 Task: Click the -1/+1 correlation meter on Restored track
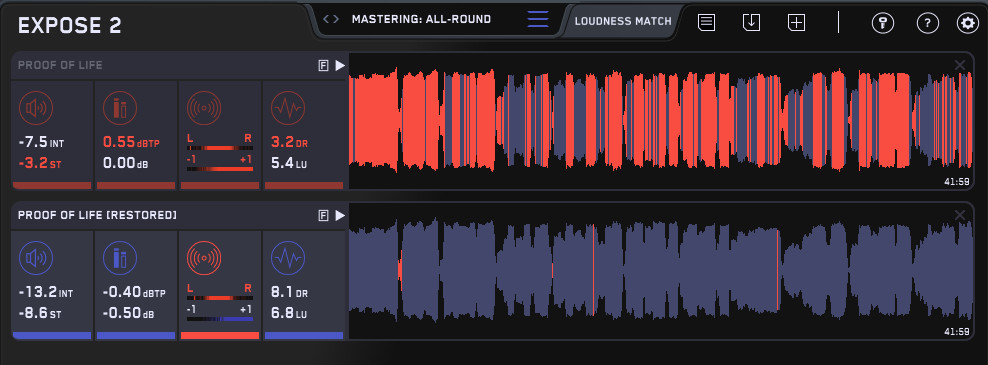click(x=220, y=319)
